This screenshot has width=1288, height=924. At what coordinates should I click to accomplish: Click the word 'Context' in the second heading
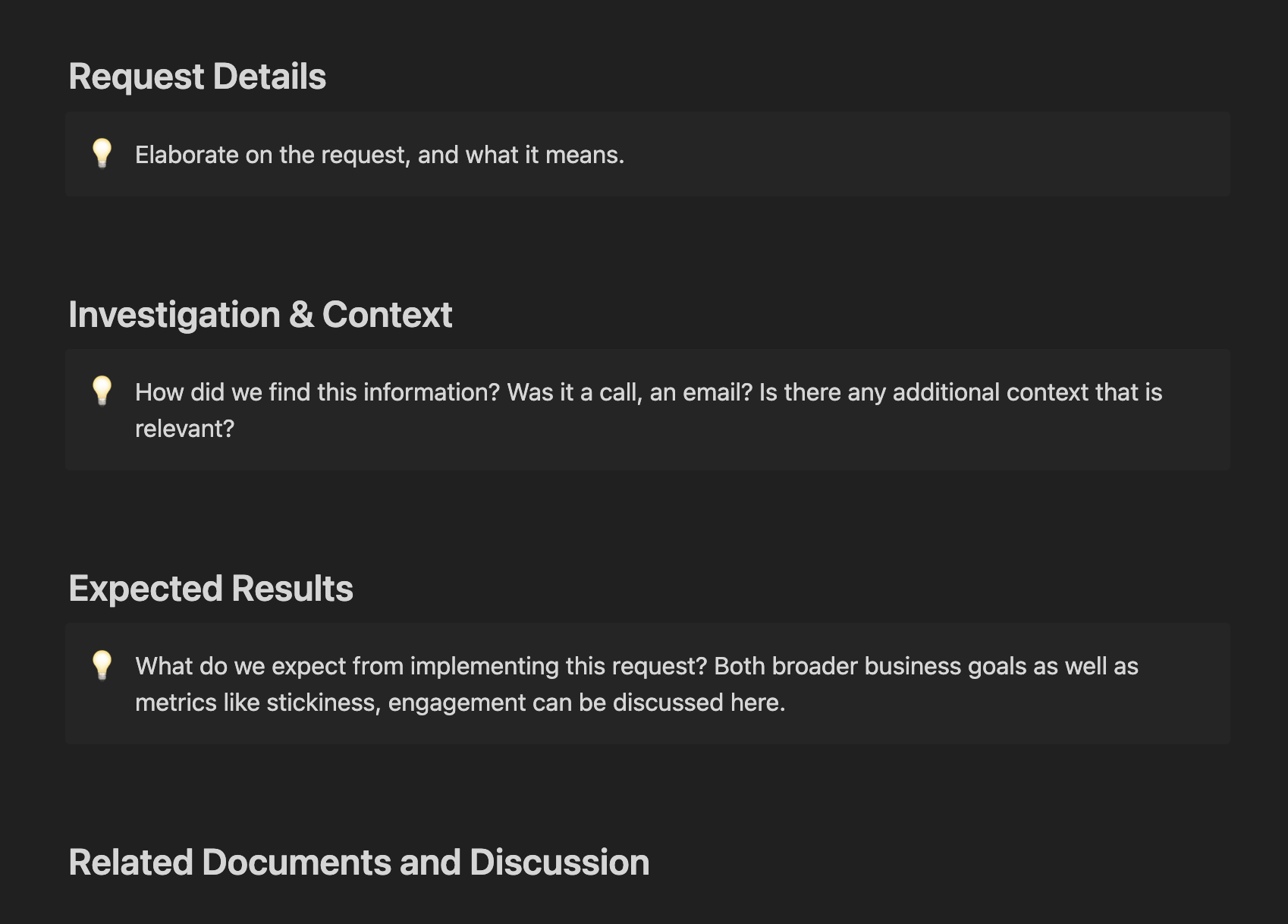pos(388,315)
